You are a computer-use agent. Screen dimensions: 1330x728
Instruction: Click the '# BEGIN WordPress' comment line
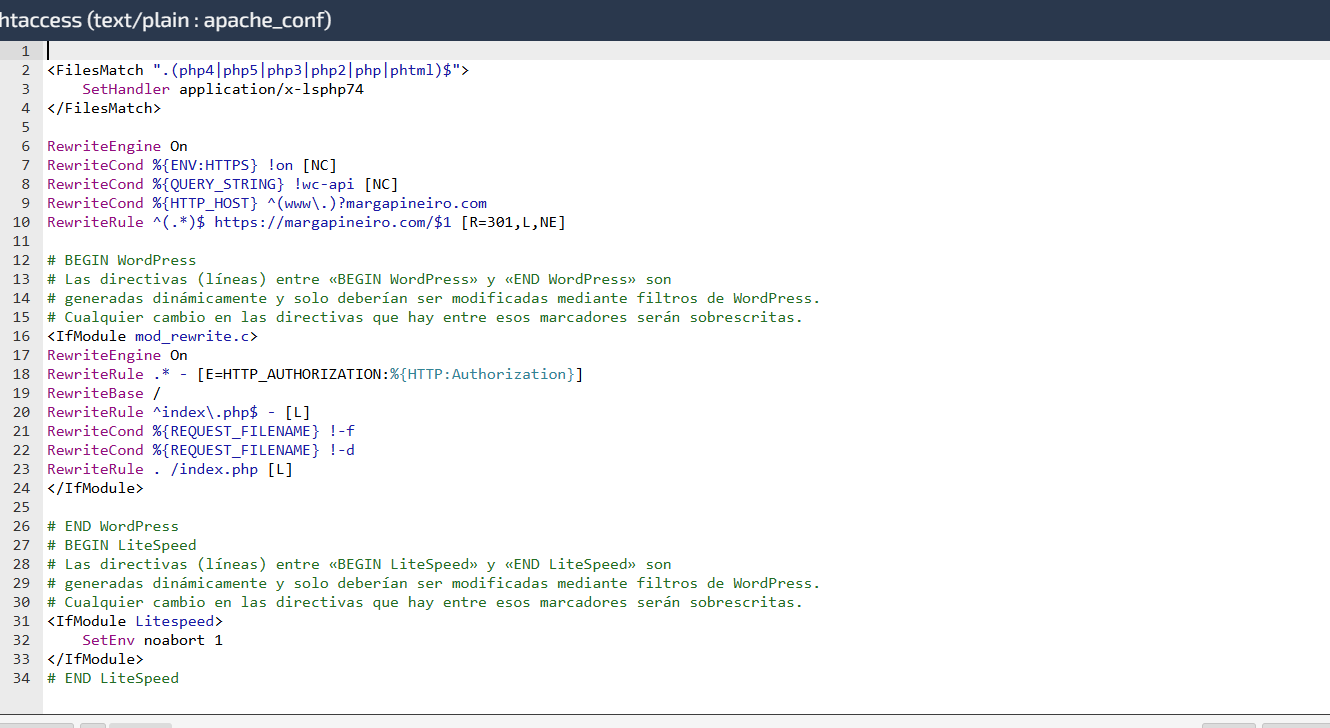[x=122, y=260]
